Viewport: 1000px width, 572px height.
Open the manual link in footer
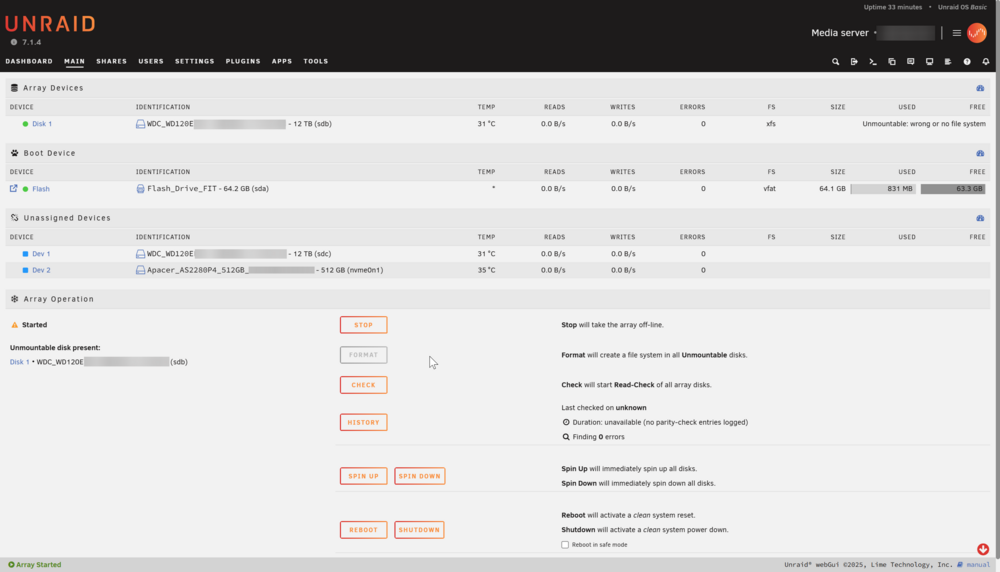click(x=978, y=564)
